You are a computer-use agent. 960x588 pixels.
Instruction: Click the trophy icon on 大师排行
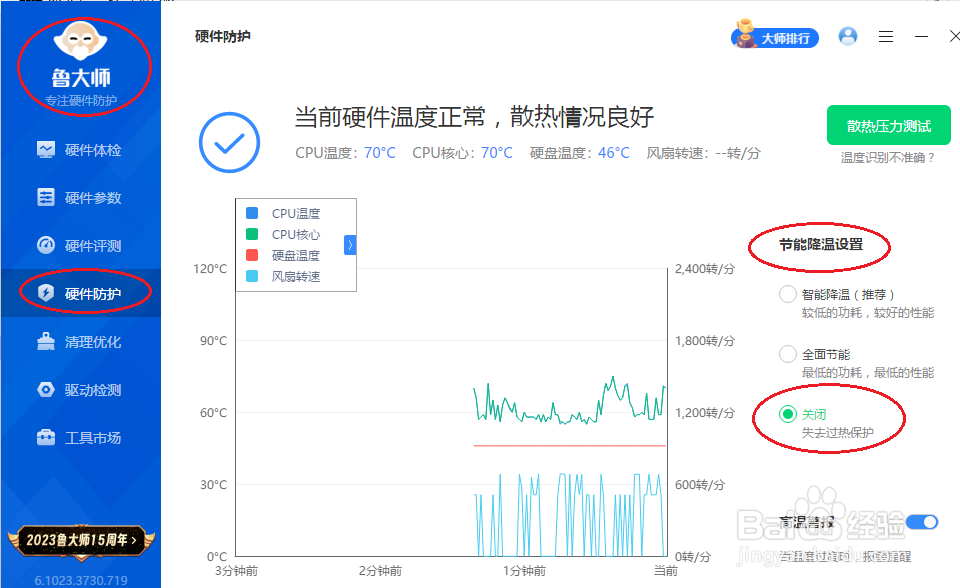(744, 33)
